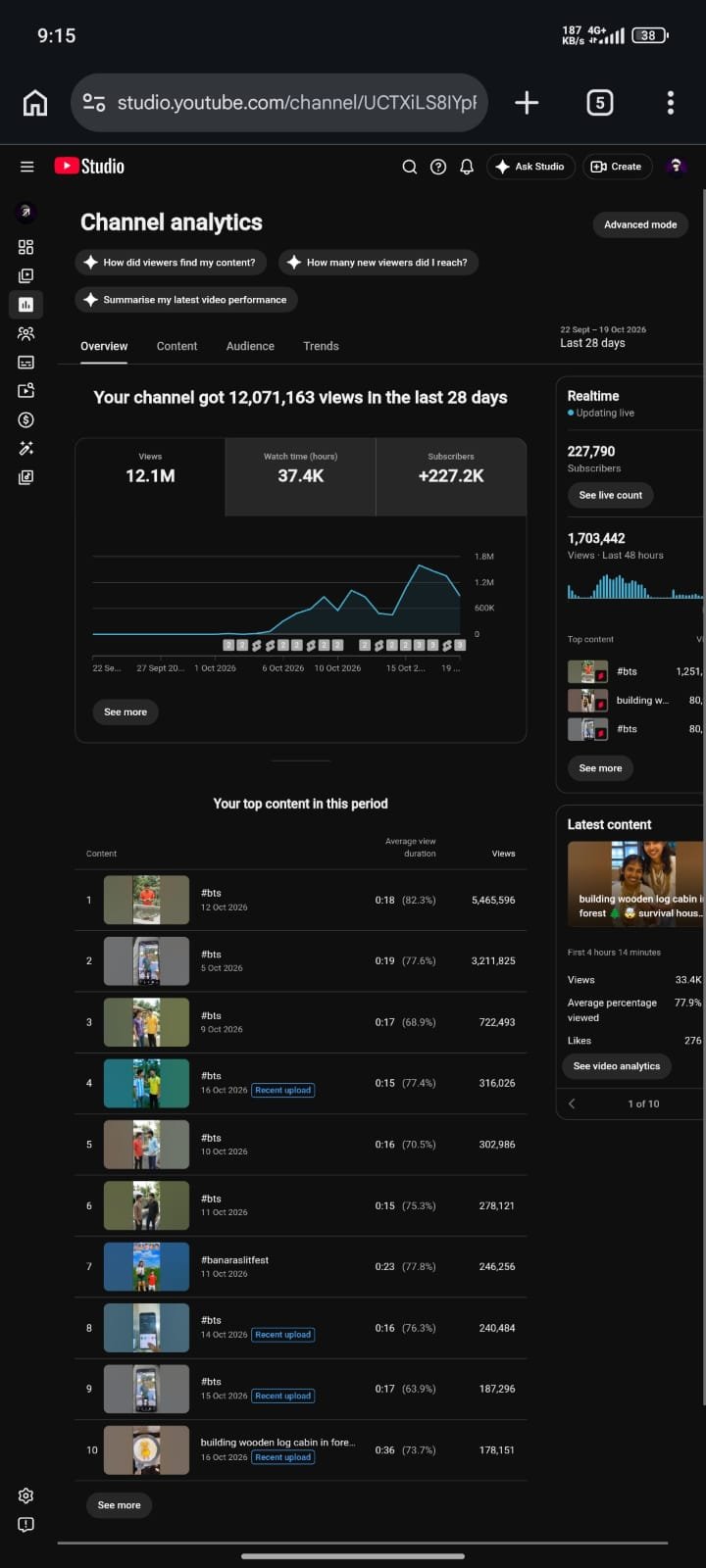Open the help question-mark icon
This screenshot has height=1568, width=706.
click(x=438, y=167)
